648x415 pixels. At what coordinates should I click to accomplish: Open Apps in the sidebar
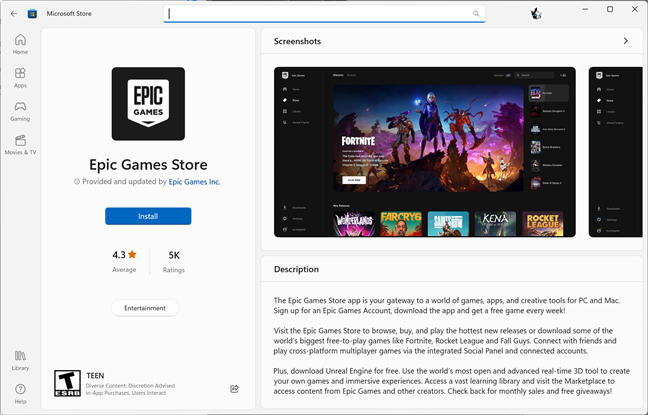pos(20,78)
